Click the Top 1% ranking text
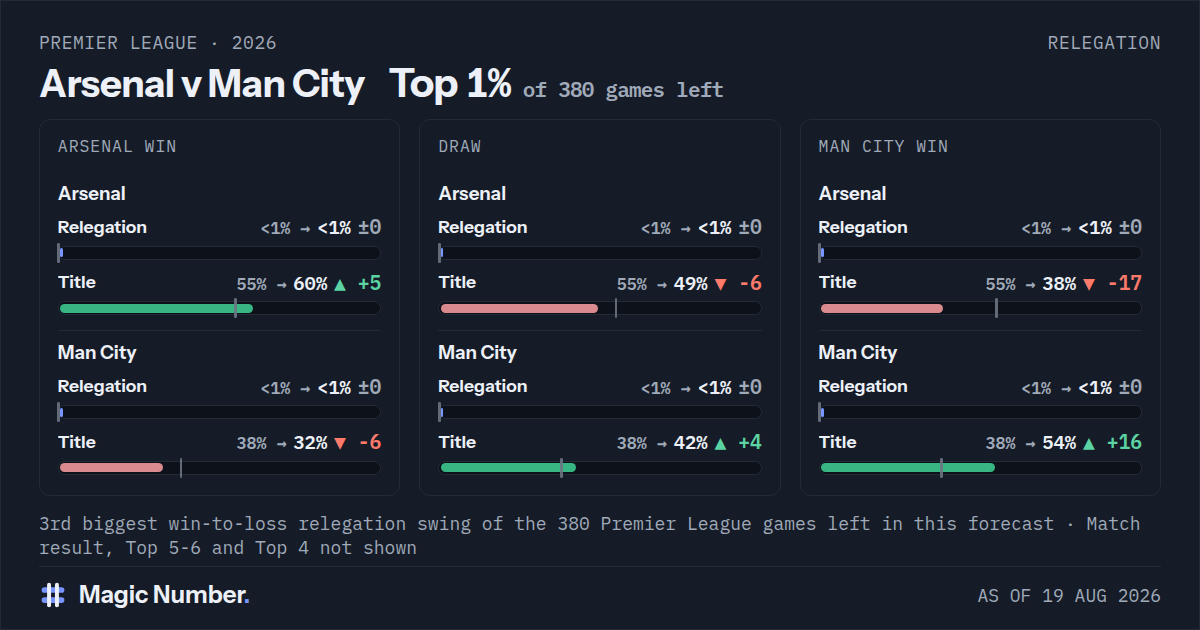Viewport: 1200px width, 630px height. click(x=450, y=84)
